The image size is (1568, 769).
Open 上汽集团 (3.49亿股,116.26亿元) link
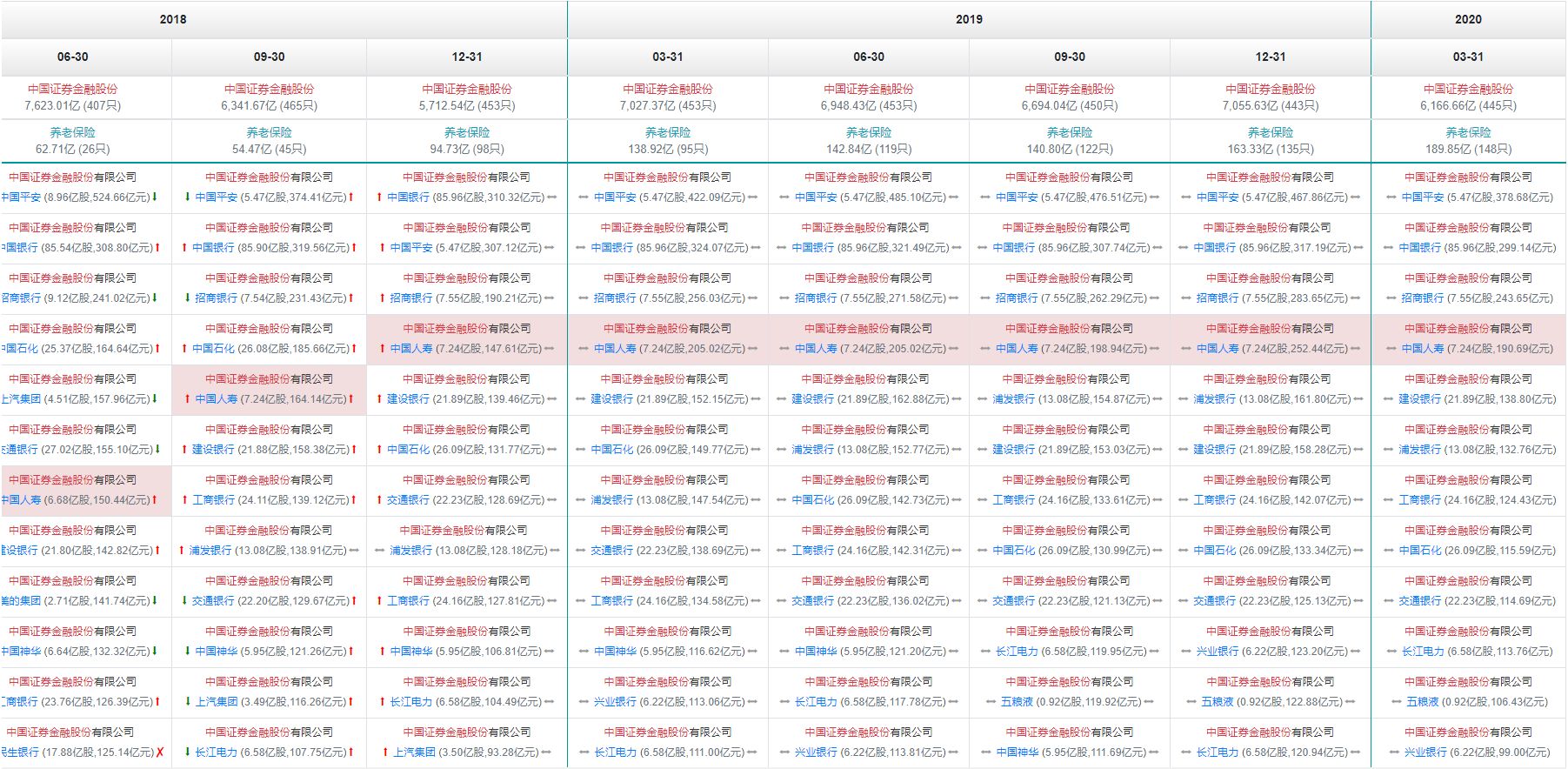click(216, 702)
